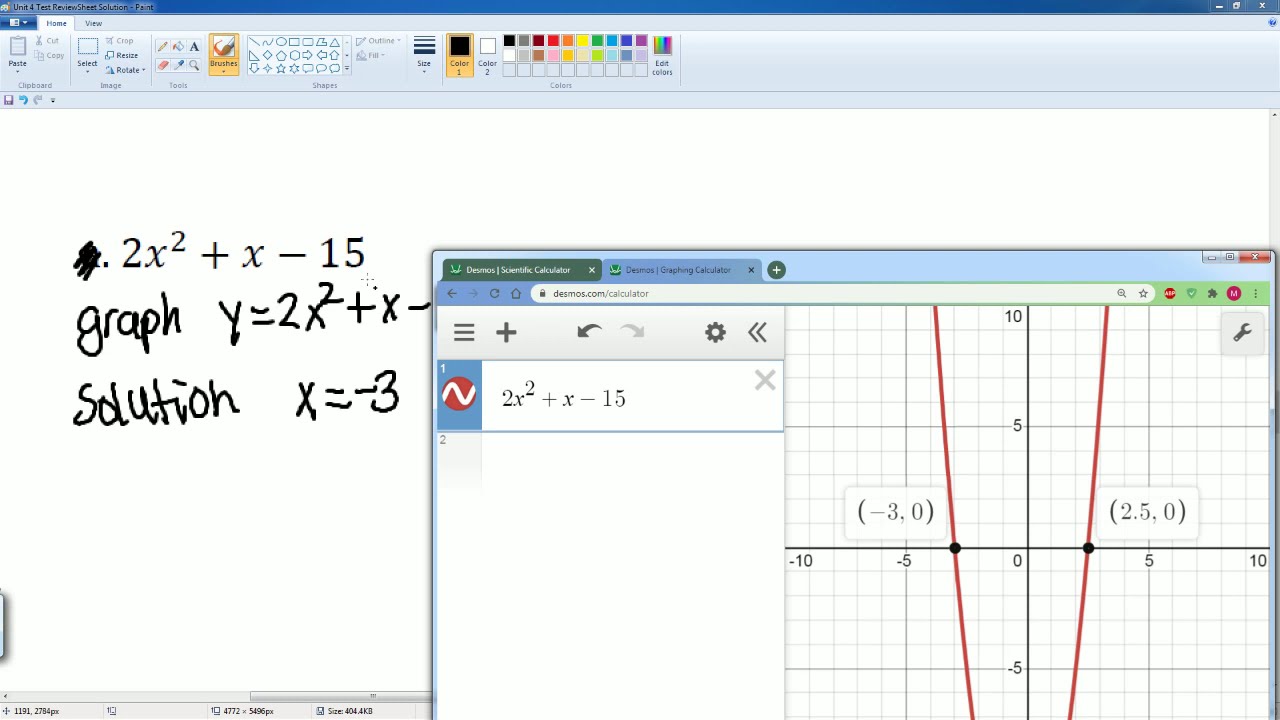Delete expression 1 with the X
The image size is (1280, 720).
[765, 380]
